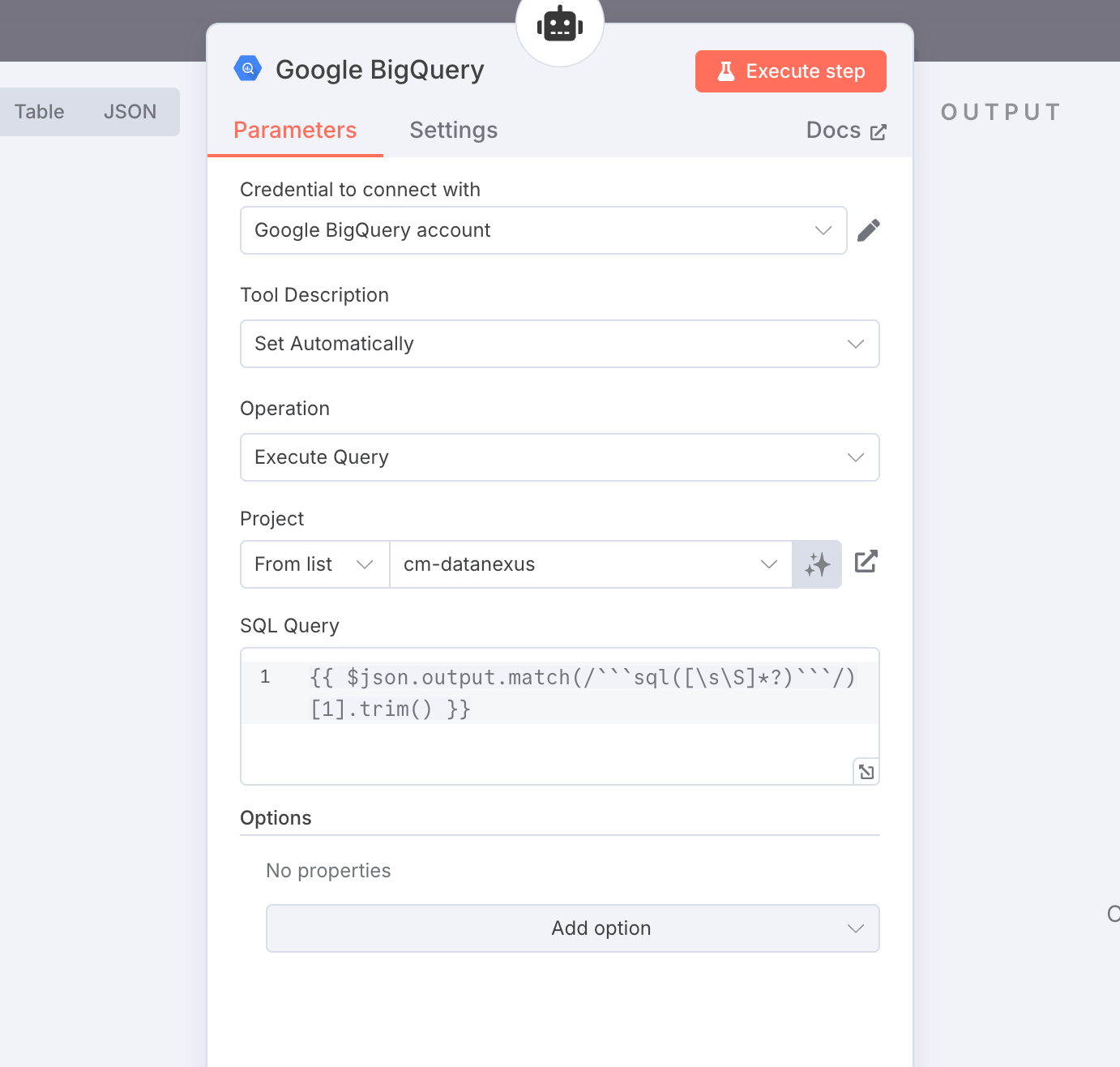The height and width of the screenshot is (1067, 1120).
Task: Switch input view to JSON
Action: 130,112
